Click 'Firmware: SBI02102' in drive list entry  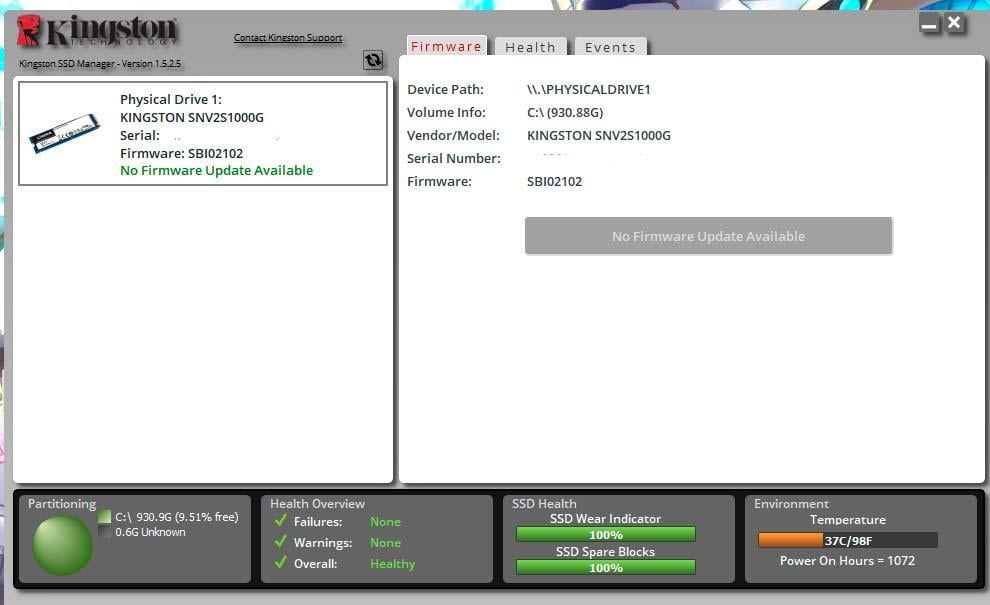click(x=182, y=153)
